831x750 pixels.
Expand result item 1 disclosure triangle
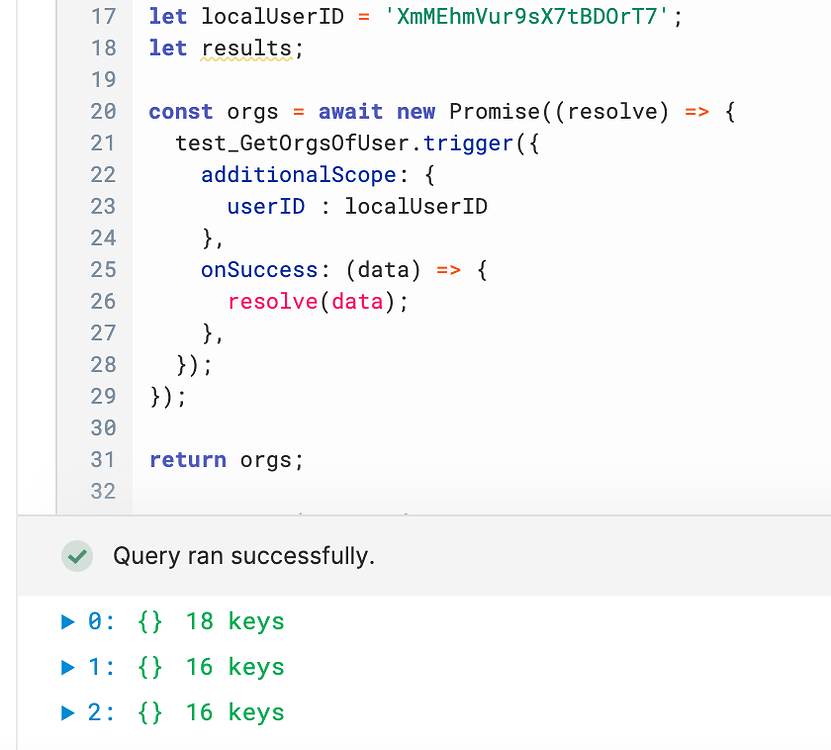(x=68, y=667)
